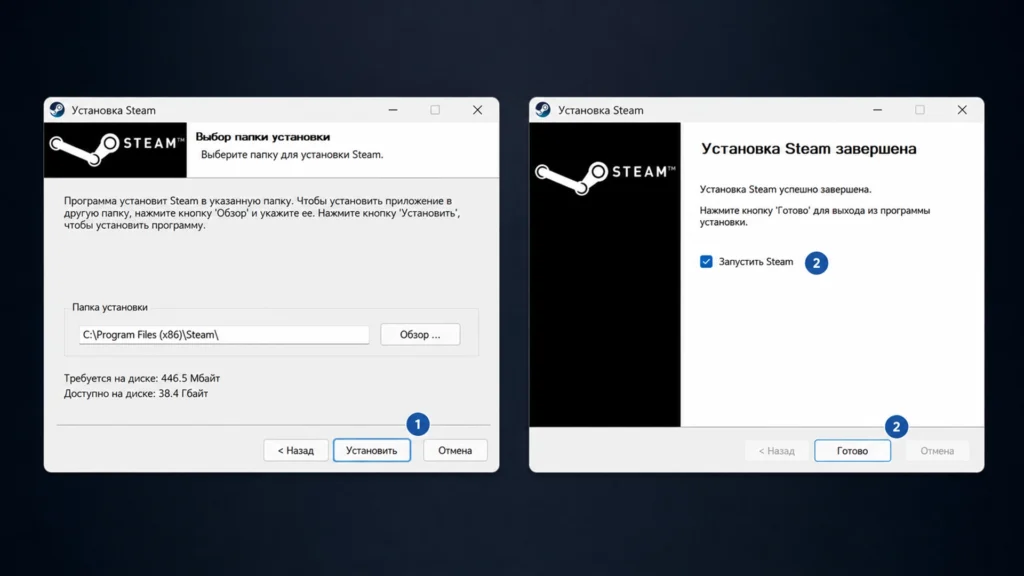Click text 'Установка Steam успешно завершена.'

click(786, 189)
